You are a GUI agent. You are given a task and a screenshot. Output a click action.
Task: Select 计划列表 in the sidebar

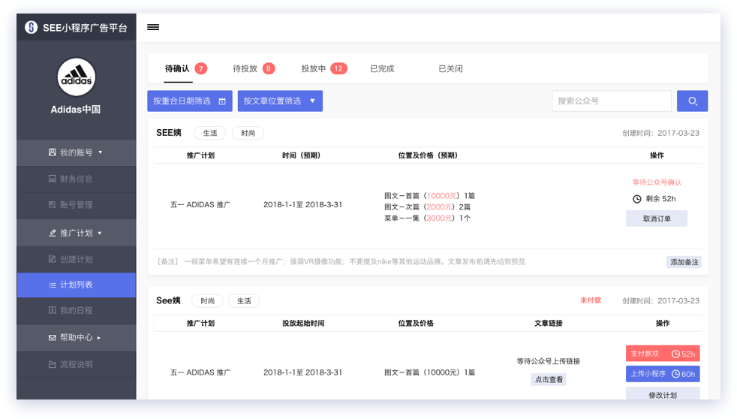click(76, 285)
